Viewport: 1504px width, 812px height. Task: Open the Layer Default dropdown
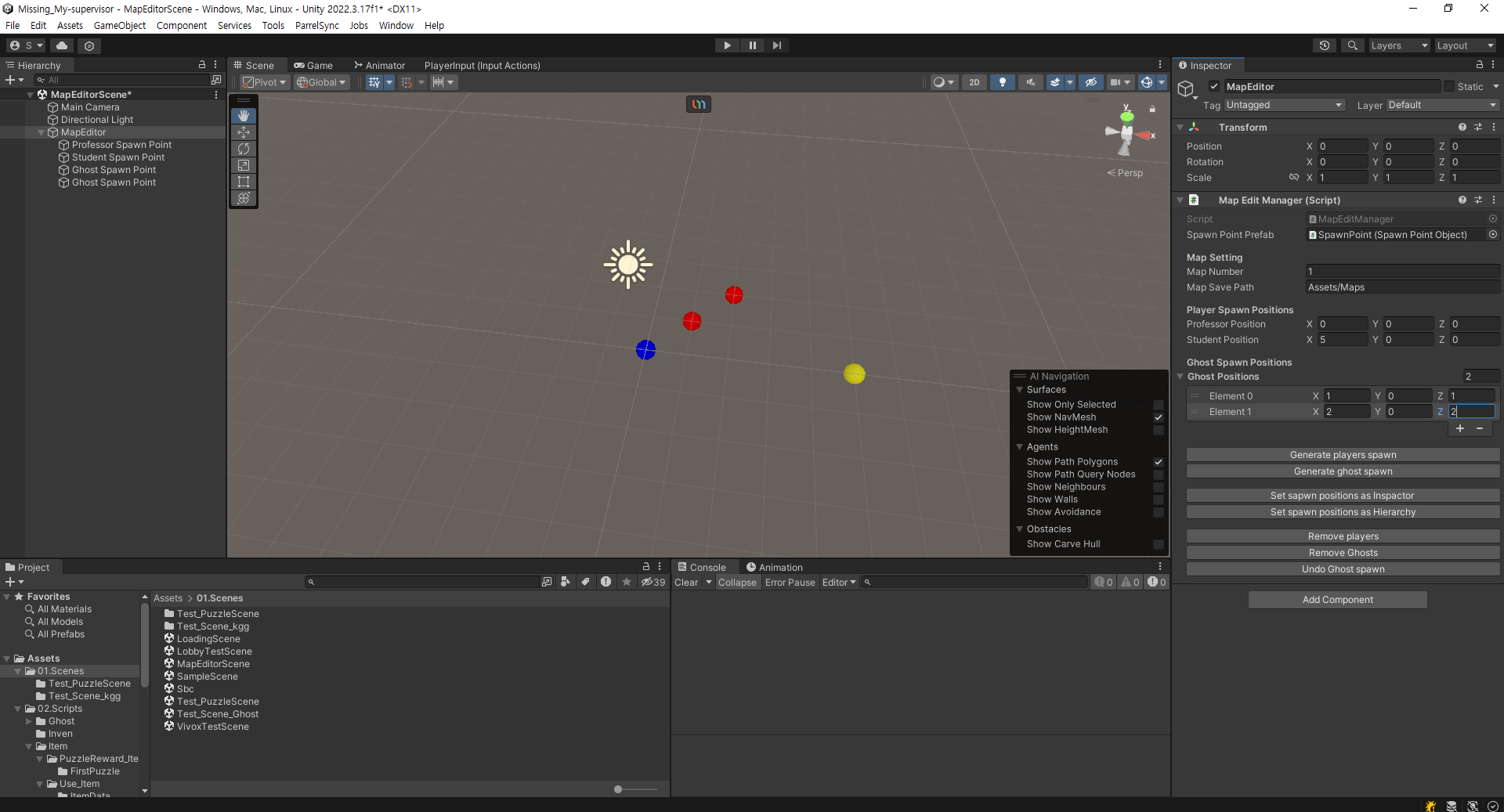click(x=1443, y=105)
